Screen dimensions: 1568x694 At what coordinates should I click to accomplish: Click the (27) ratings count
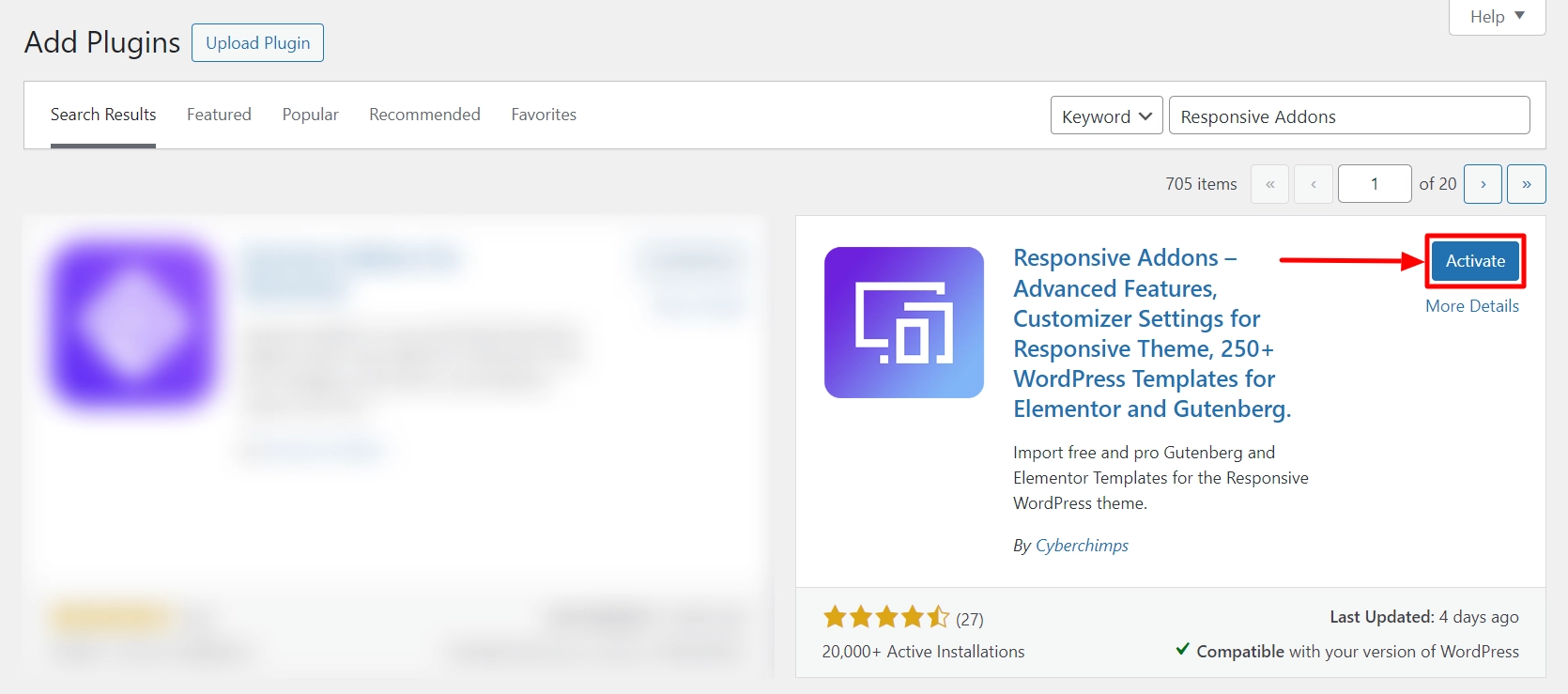tap(970, 619)
